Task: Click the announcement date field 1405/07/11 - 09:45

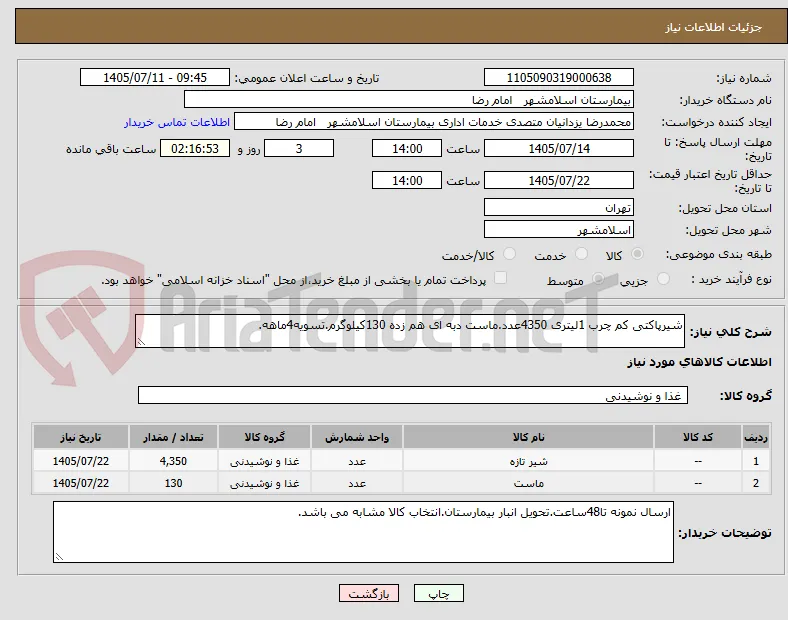Action: 155,78
